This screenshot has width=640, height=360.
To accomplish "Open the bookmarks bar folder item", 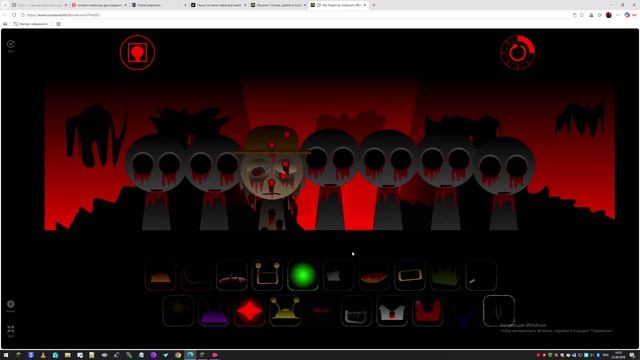I will point(31,24).
